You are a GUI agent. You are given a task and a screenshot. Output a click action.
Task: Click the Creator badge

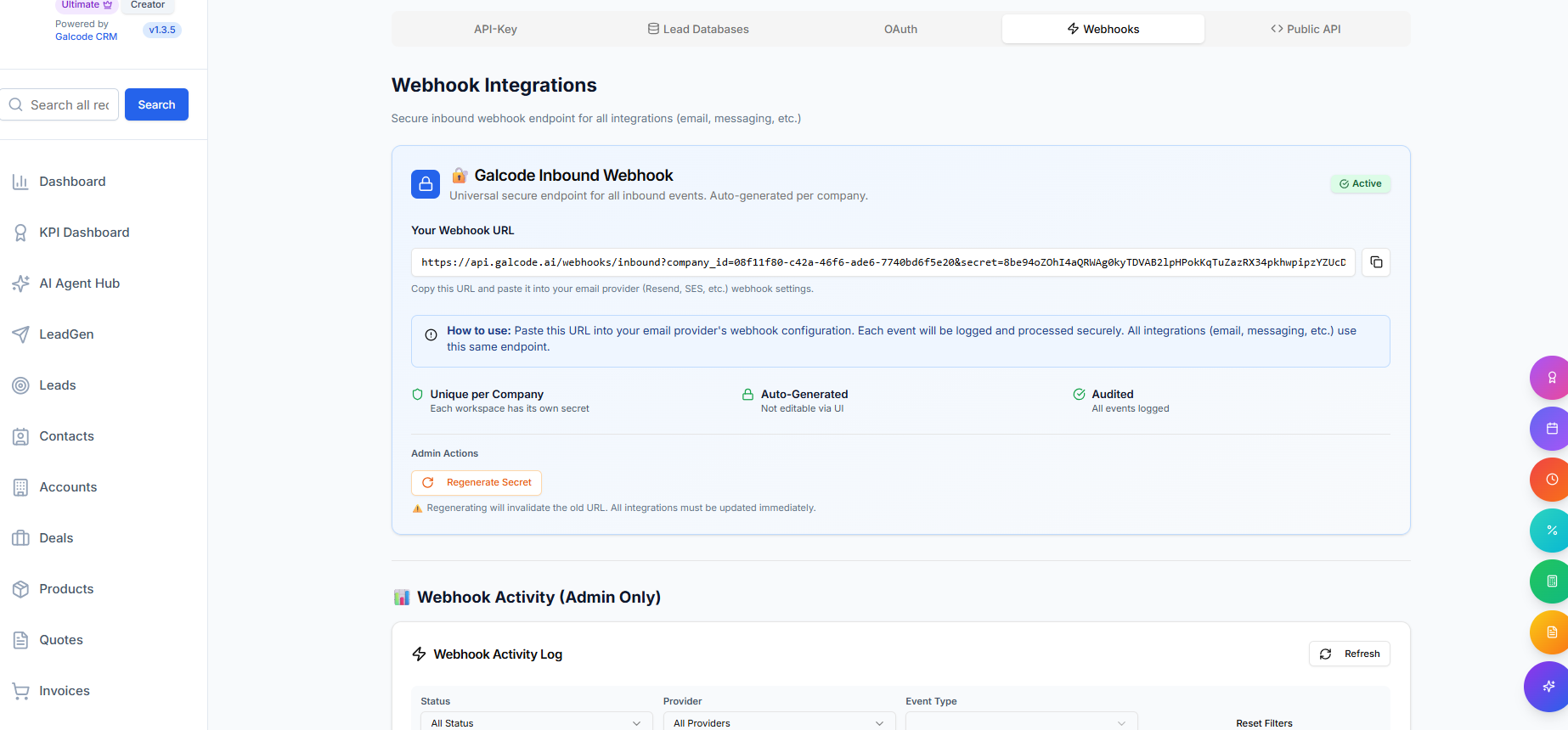coord(148,5)
